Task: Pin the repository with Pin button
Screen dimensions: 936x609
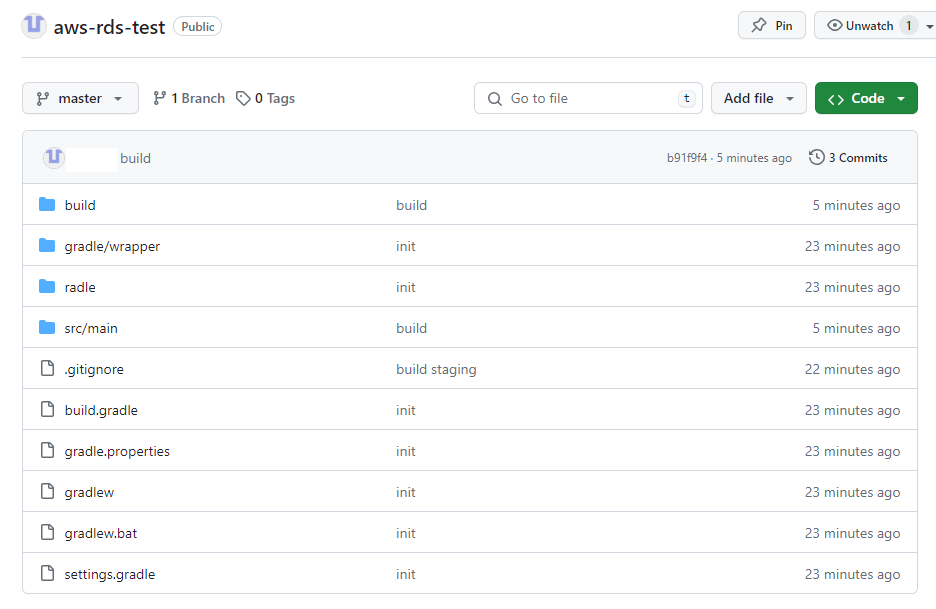Action: (x=772, y=26)
